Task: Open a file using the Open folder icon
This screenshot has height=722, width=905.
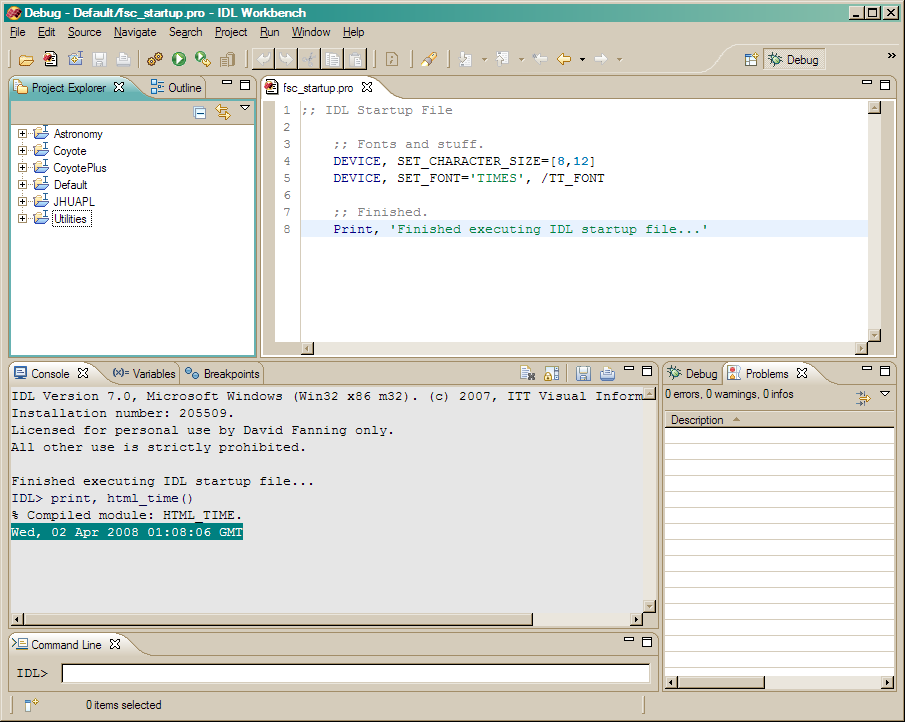Action: (x=27, y=58)
